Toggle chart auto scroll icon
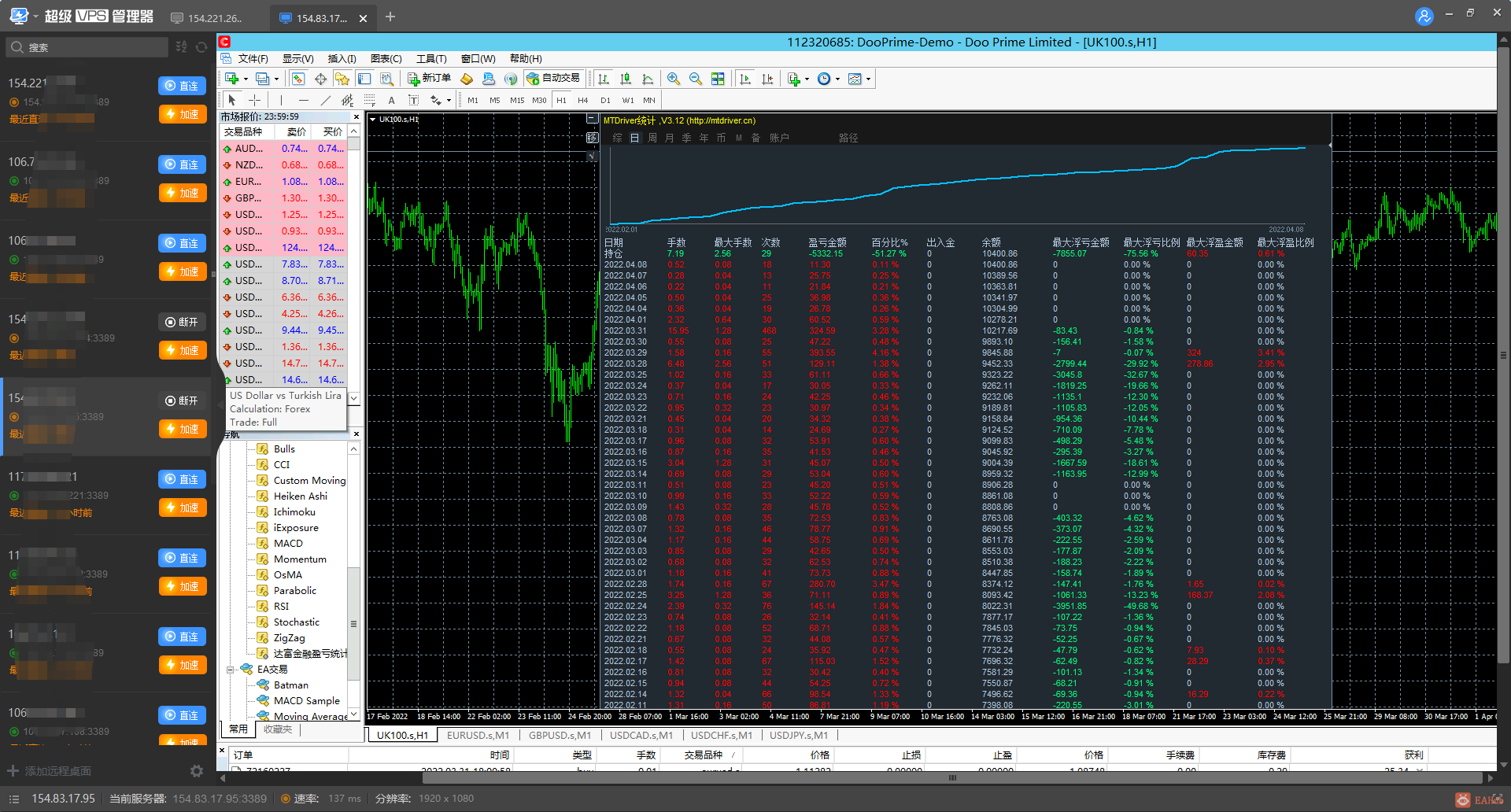The height and width of the screenshot is (812, 1511). (x=745, y=79)
